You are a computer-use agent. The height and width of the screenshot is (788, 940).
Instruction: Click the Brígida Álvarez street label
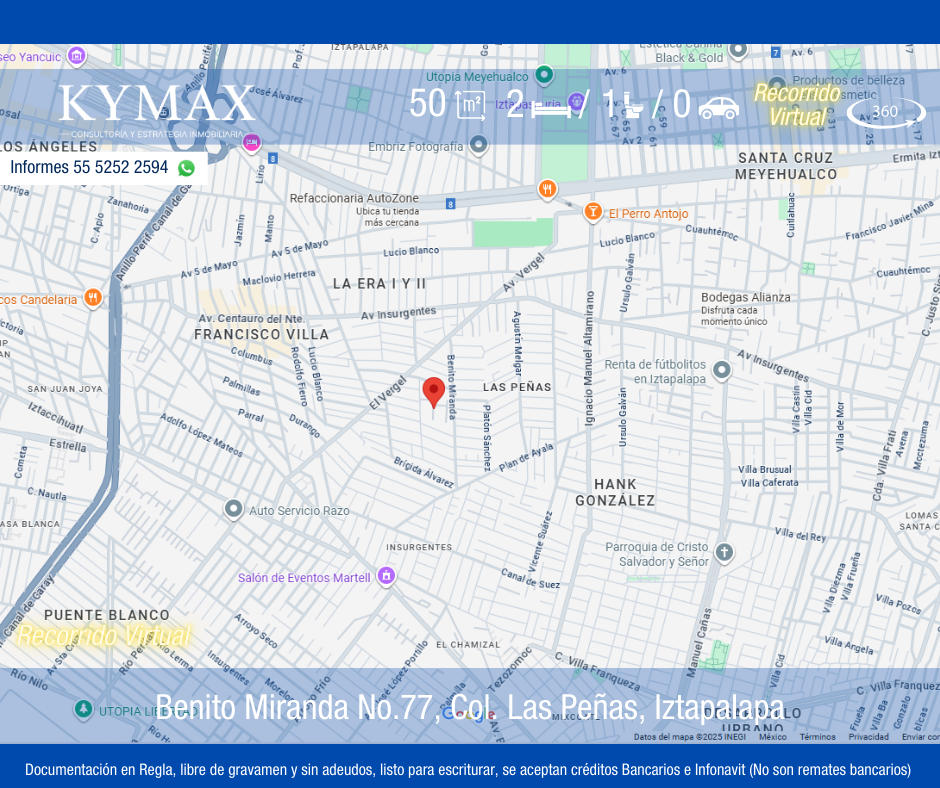pyautogui.click(x=424, y=472)
